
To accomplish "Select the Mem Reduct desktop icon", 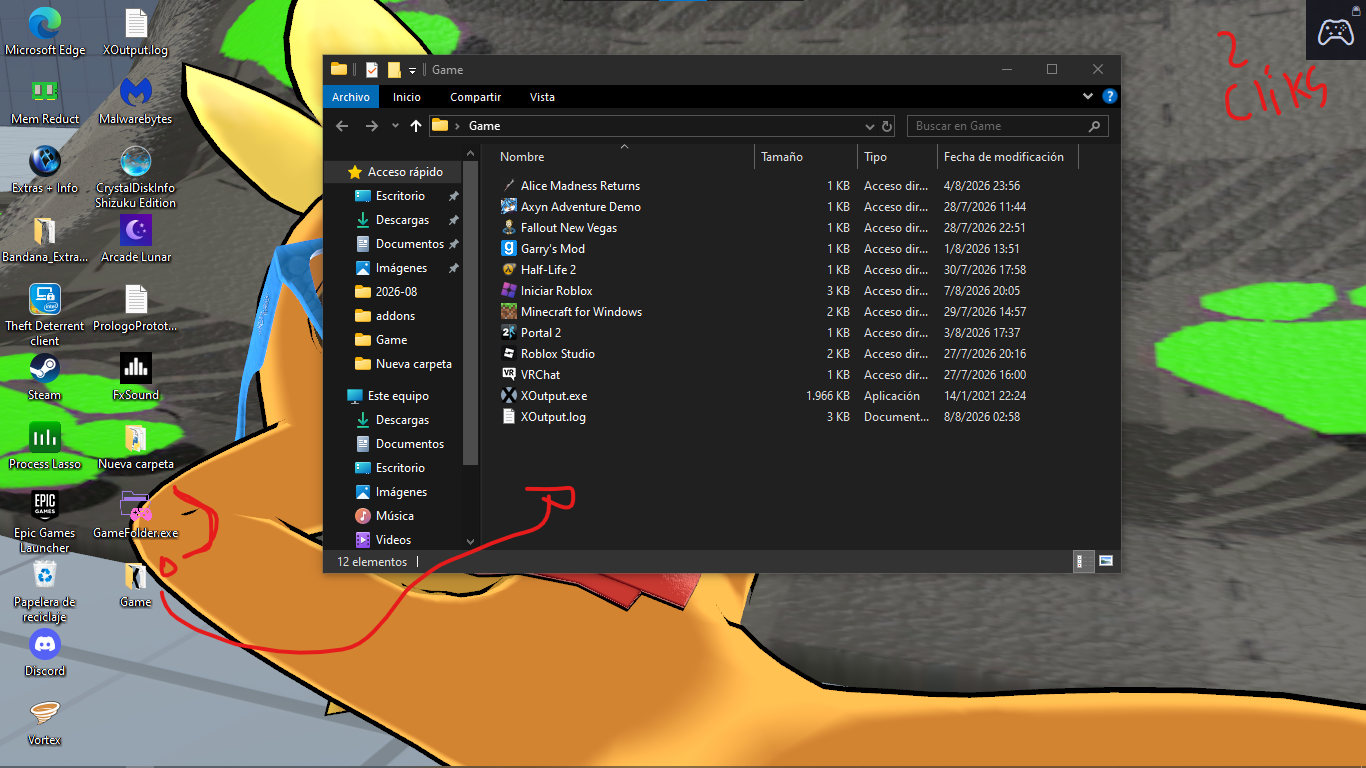I will click(x=45, y=101).
